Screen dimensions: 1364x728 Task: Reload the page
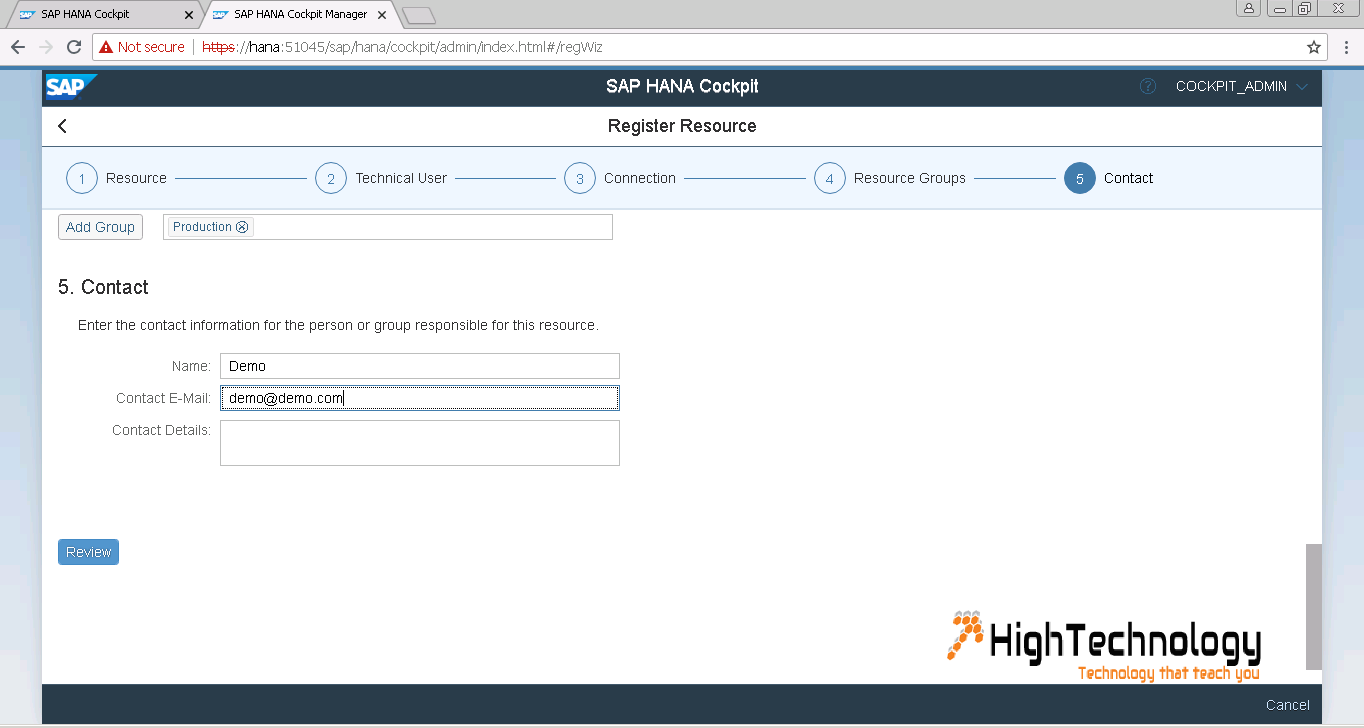pyautogui.click(x=73, y=47)
